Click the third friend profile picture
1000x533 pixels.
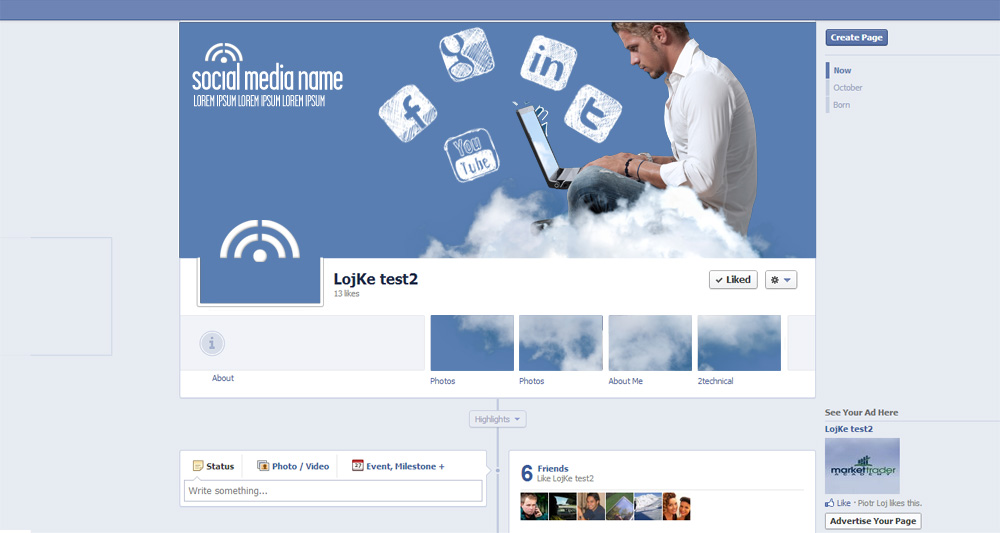tap(591, 506)
